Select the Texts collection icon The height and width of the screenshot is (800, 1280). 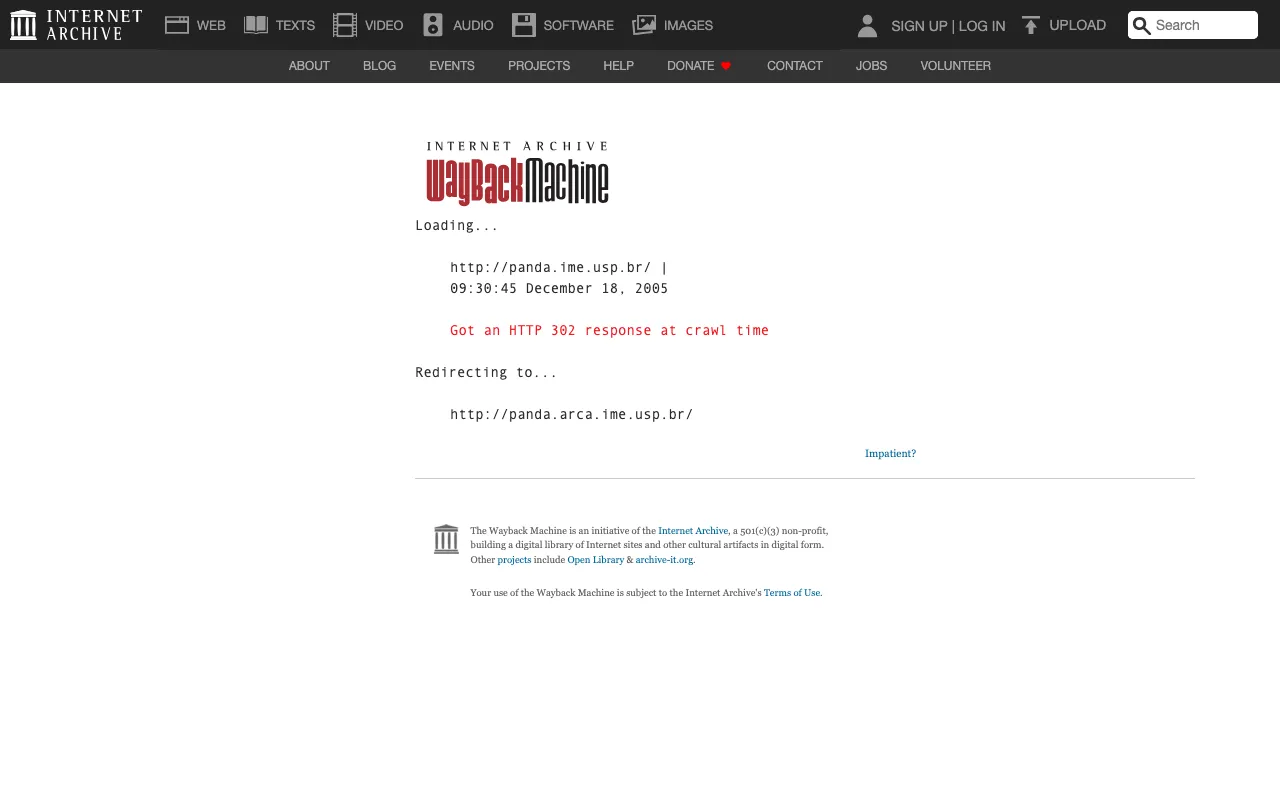coord(256,25)
